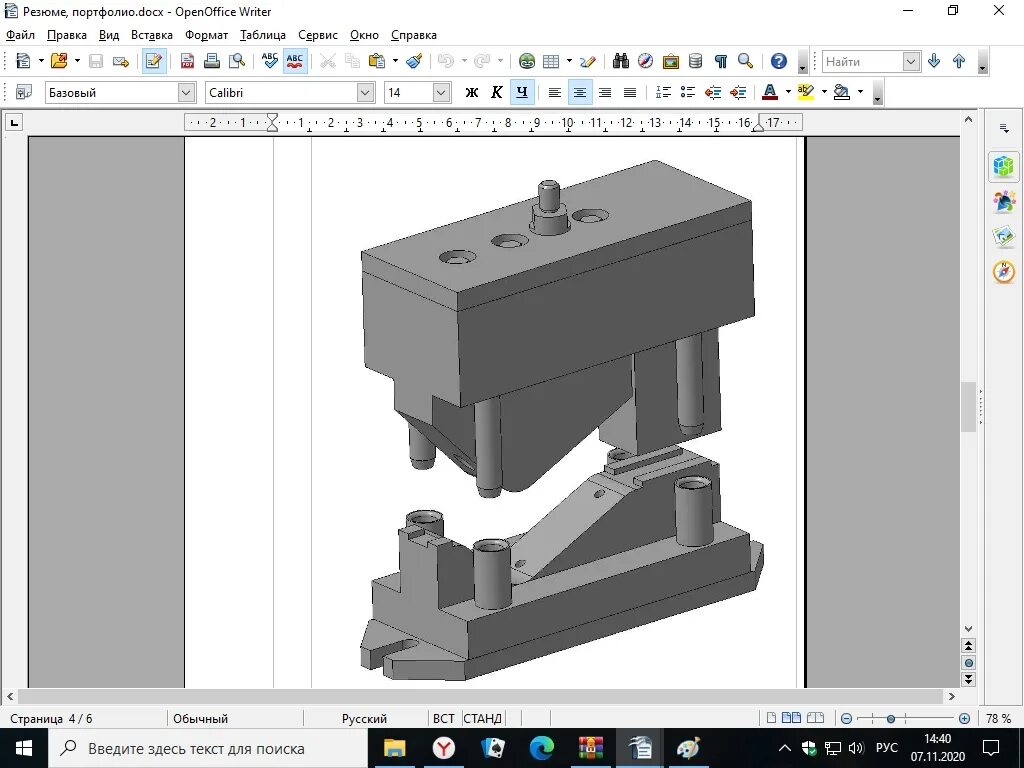Toggle bulleted list
The height and width of the screenshot is (768, 1024).
688,93
